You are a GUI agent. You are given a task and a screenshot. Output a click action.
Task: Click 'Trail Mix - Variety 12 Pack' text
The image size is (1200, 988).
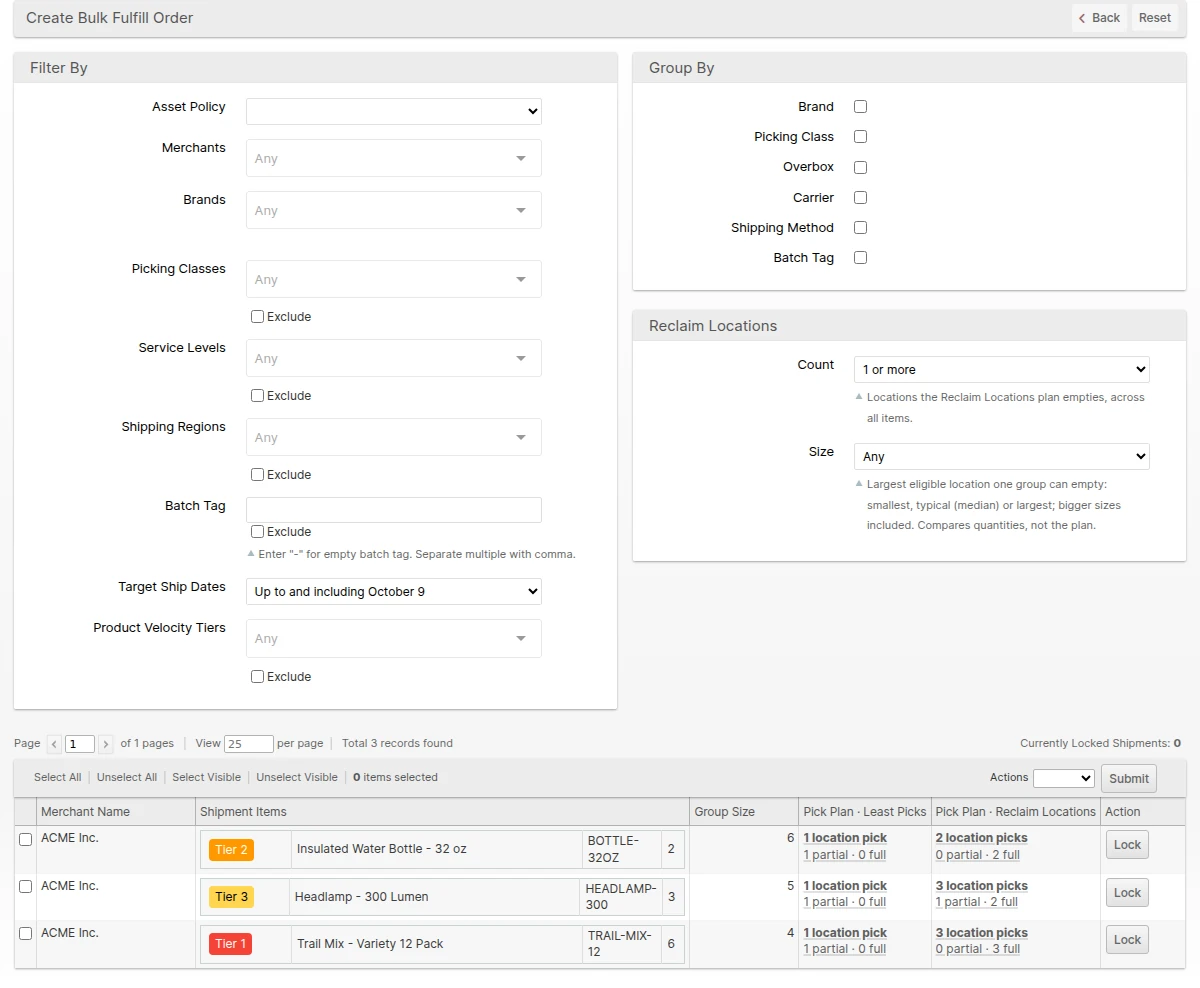[370, 944]
